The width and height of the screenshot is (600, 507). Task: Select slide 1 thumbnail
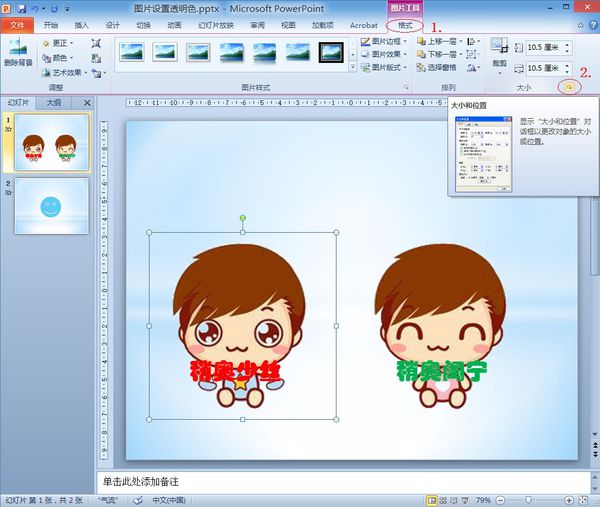pyautogui.click(x=52, y=142)
